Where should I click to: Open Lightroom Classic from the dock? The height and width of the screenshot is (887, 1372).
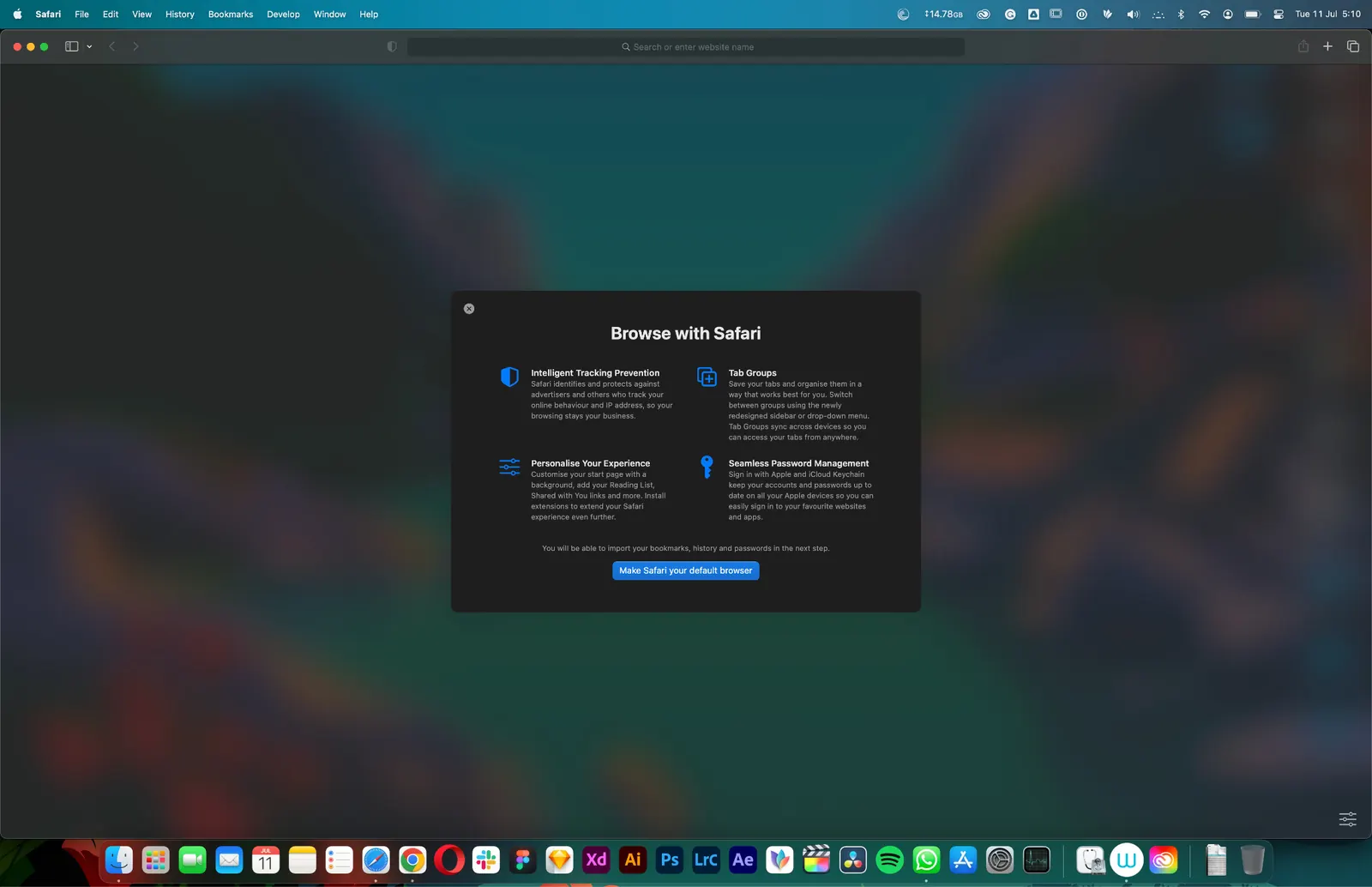click(707, 860)
